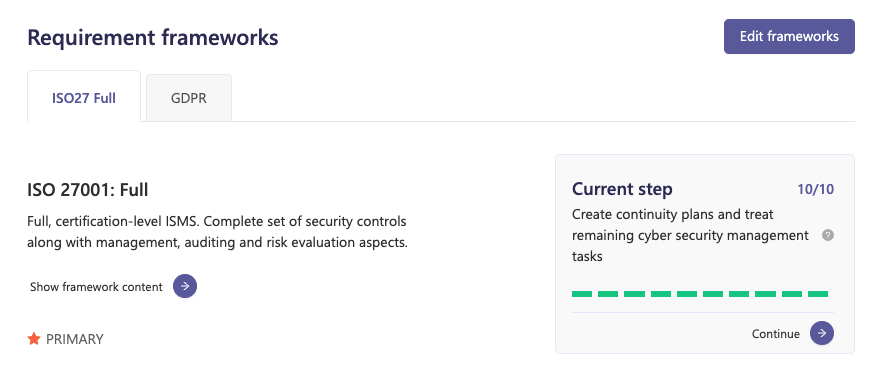882x382 pixels.
Task: Click the purple arrow icon next to Continue
Action: pos(822,333)
